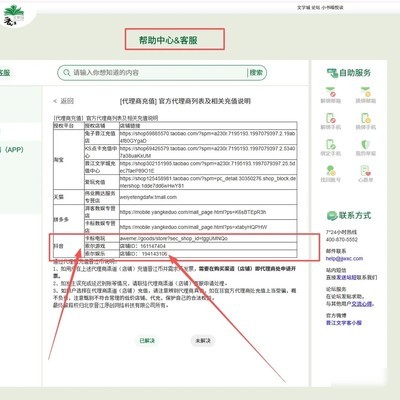The image size is (400, 400).
Task: Click the article title 官方代理商列表及相关充值说明
Action: click(x=204, y=101)
